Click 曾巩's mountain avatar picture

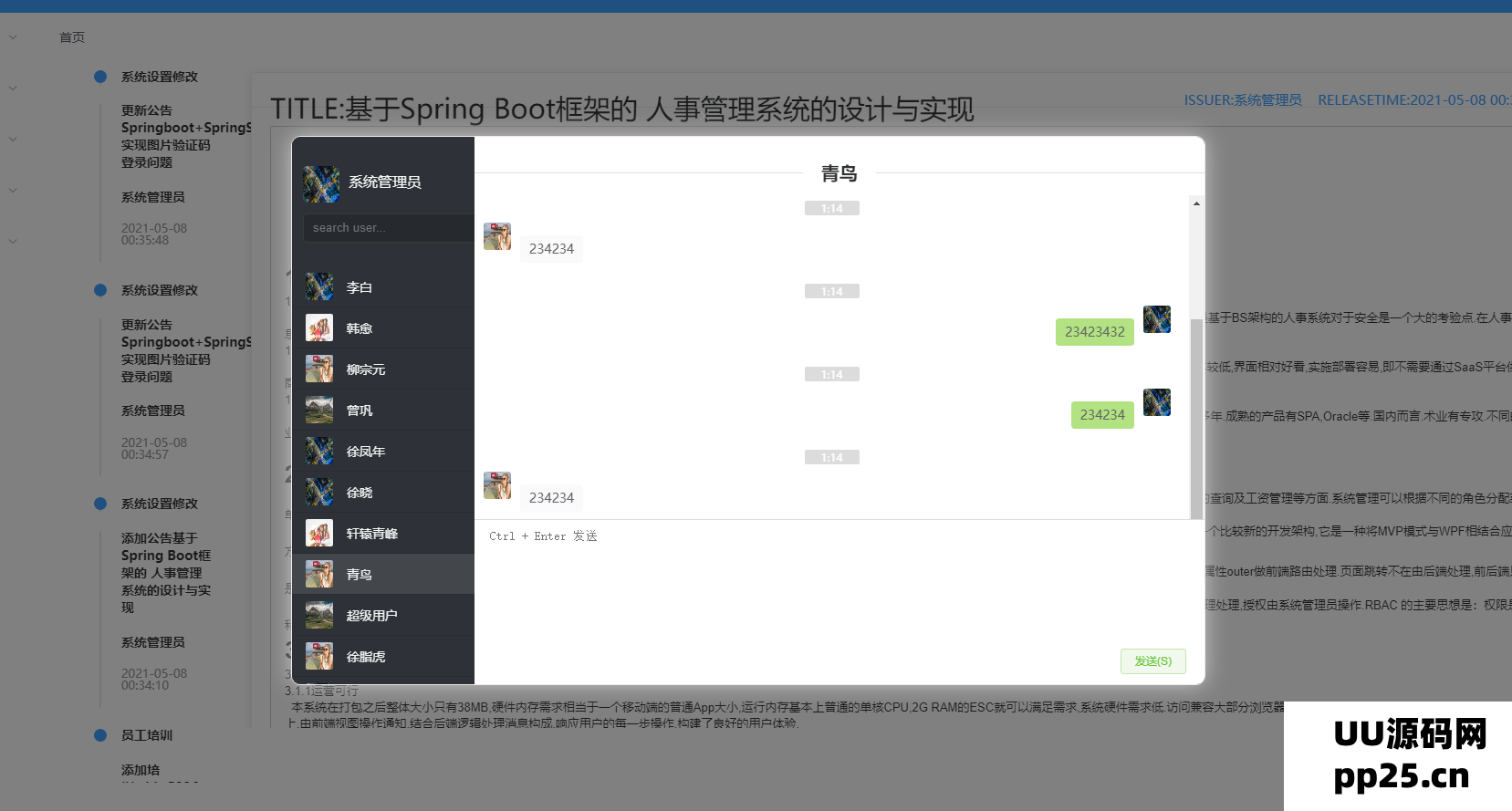319,411
